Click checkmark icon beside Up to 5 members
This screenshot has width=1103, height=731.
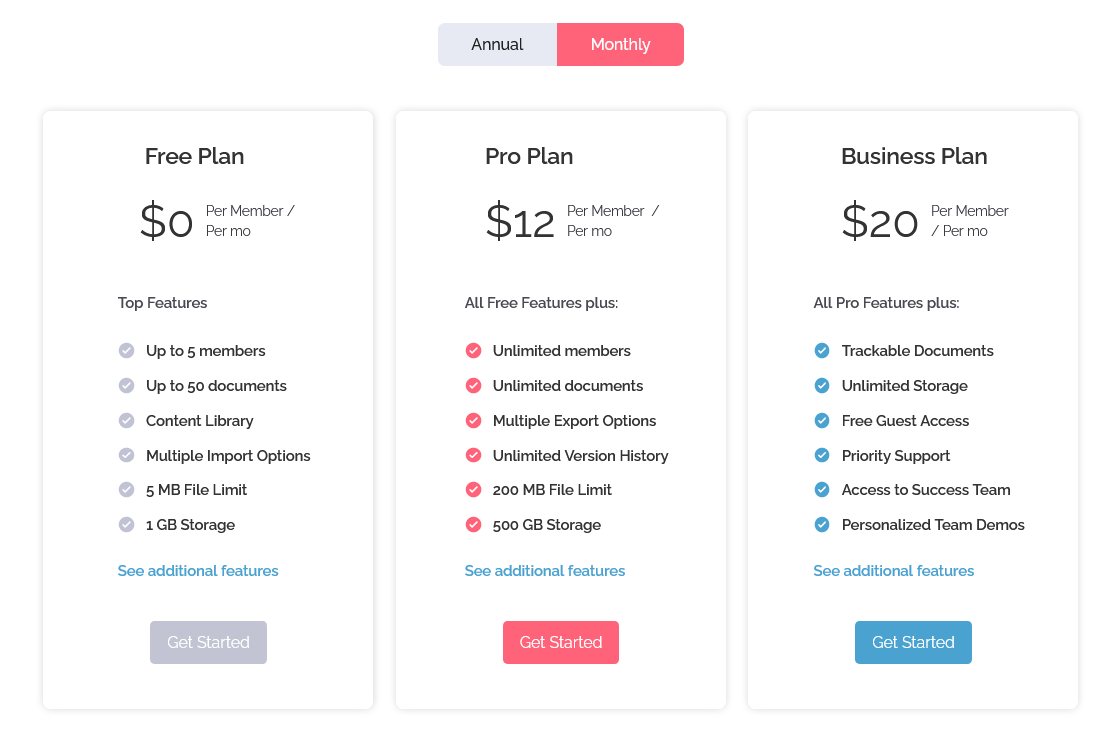tap(126, 351)
